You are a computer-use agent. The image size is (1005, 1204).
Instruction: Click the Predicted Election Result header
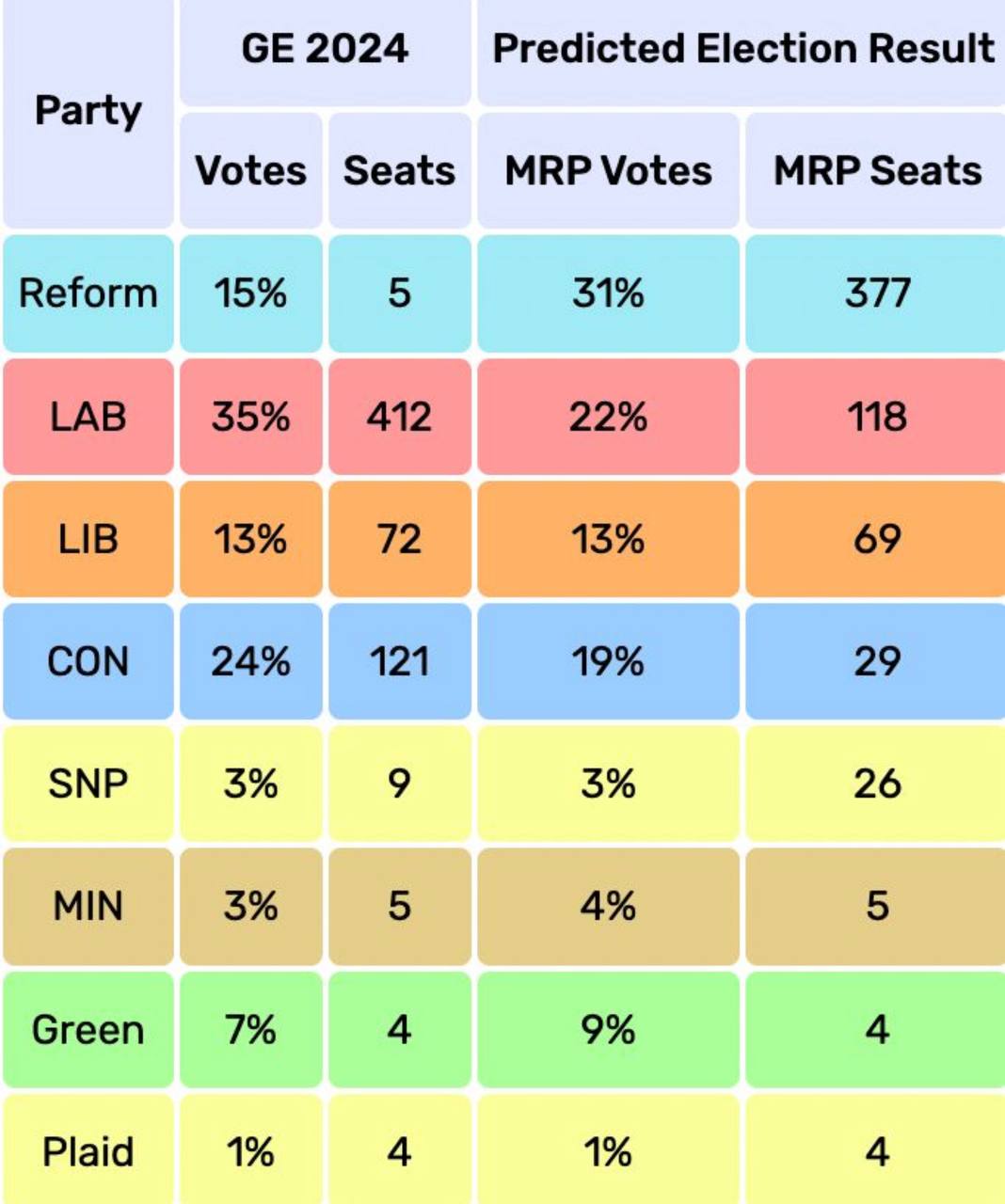pos(742,49)
